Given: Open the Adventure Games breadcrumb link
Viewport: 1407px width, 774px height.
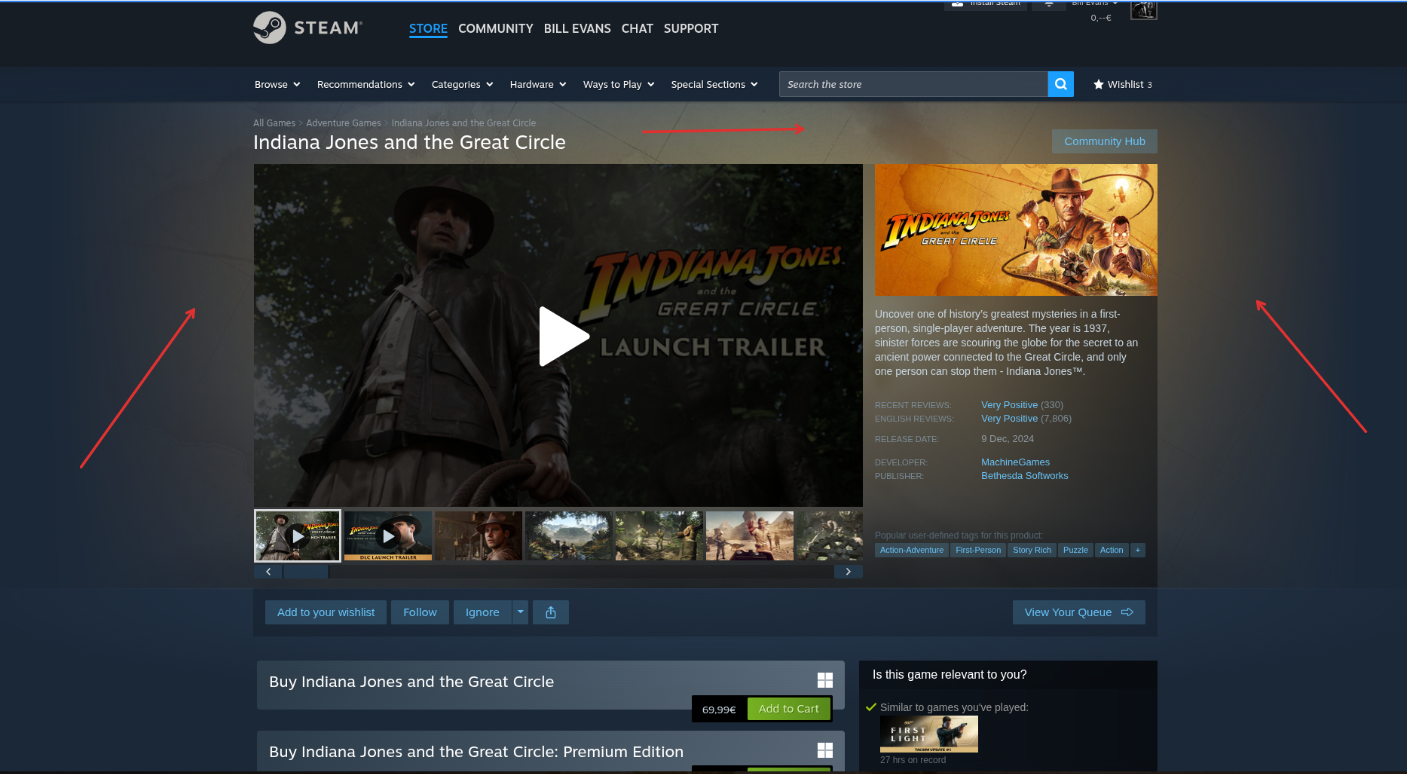Looking at the screenshot, I should coord(343,123).
